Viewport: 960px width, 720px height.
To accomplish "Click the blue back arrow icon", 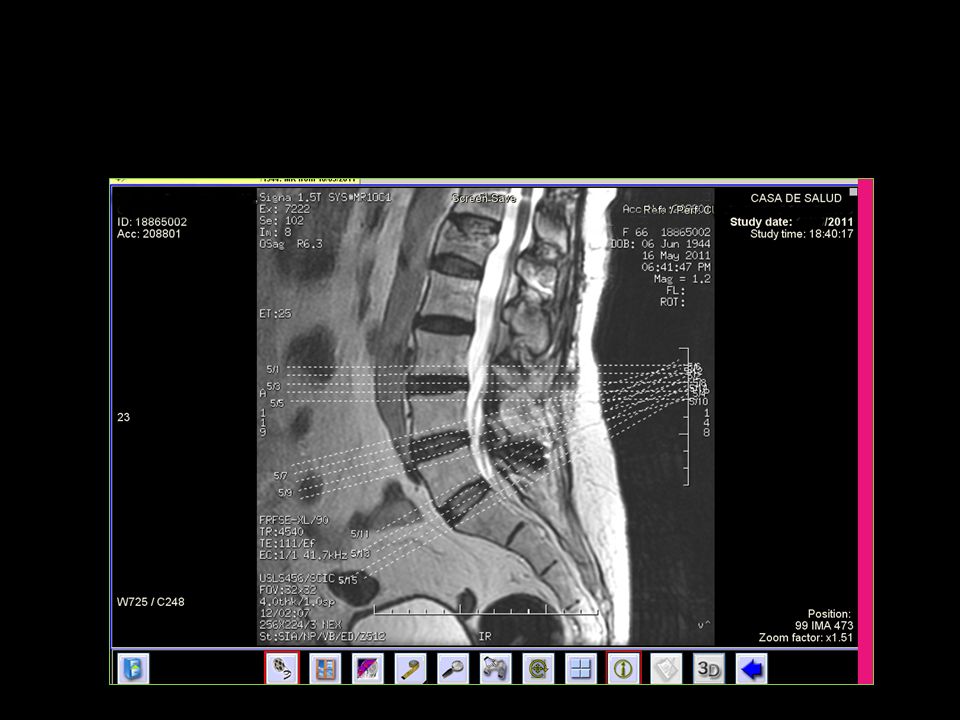I will pos(751,669).
